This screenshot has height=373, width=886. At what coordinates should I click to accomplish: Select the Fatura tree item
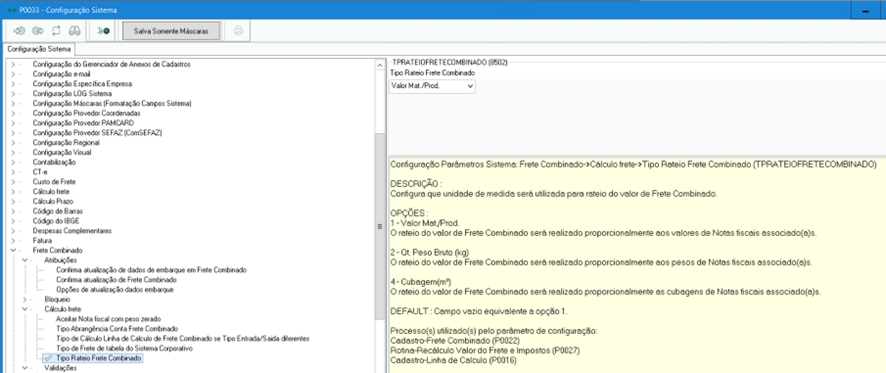click(x=42, y=240)
